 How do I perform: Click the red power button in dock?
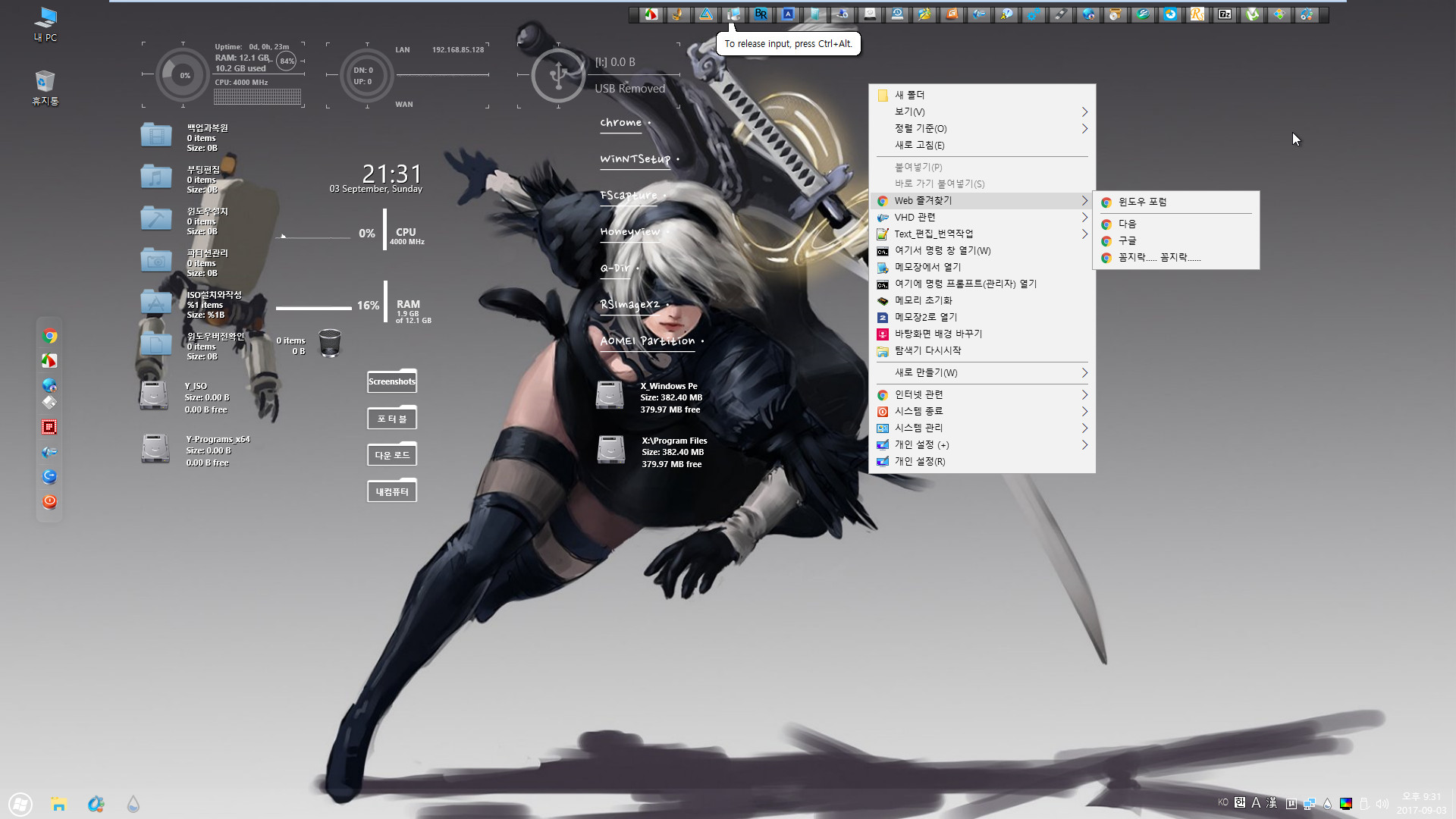49,502
